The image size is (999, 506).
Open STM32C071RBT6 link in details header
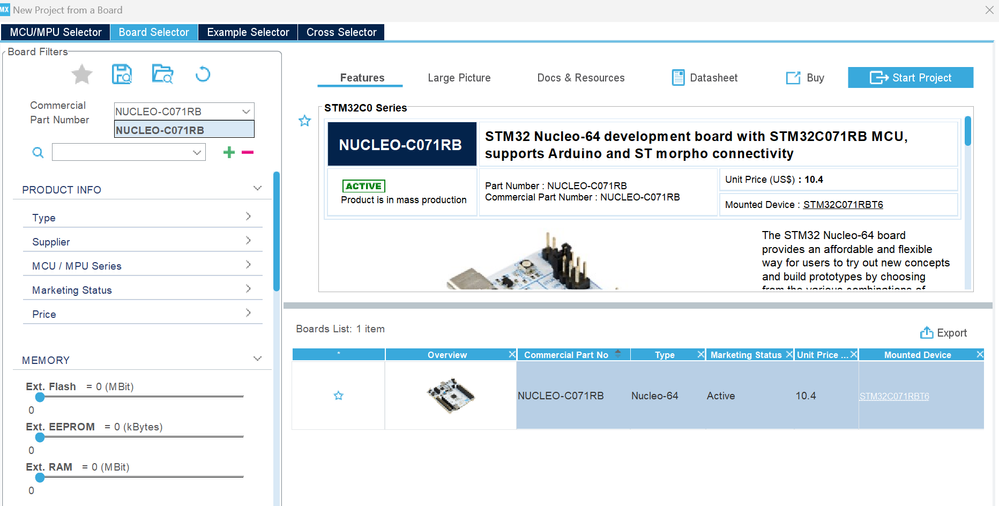pos(843,205)
